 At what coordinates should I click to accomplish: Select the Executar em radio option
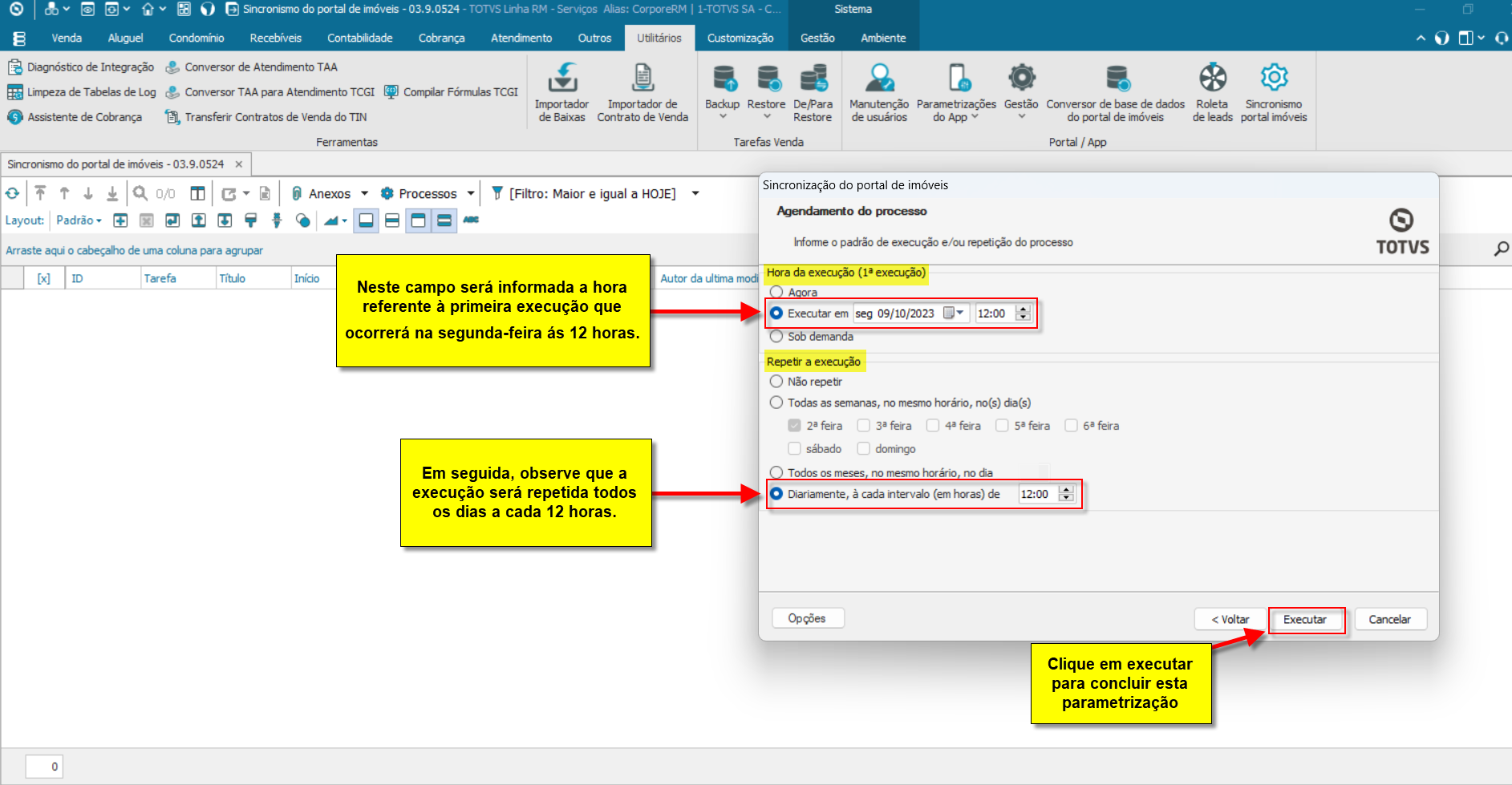(x=776, y=314)
